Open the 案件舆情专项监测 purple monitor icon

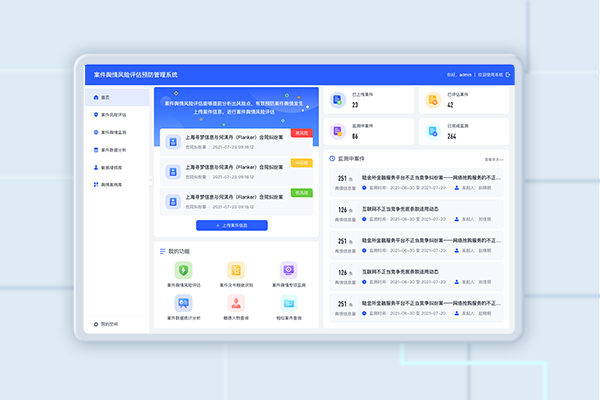coord(289,270)
